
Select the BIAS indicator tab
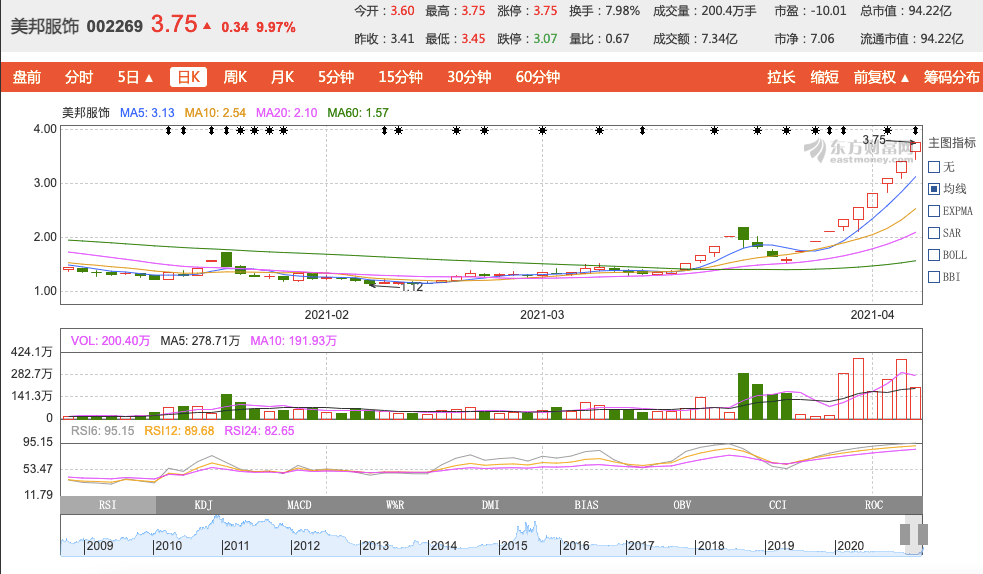[586, 505]
